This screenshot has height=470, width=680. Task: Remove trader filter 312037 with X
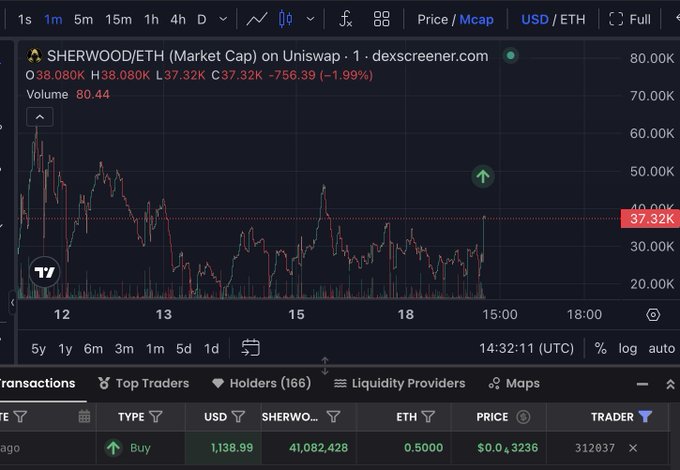[633, 448]
